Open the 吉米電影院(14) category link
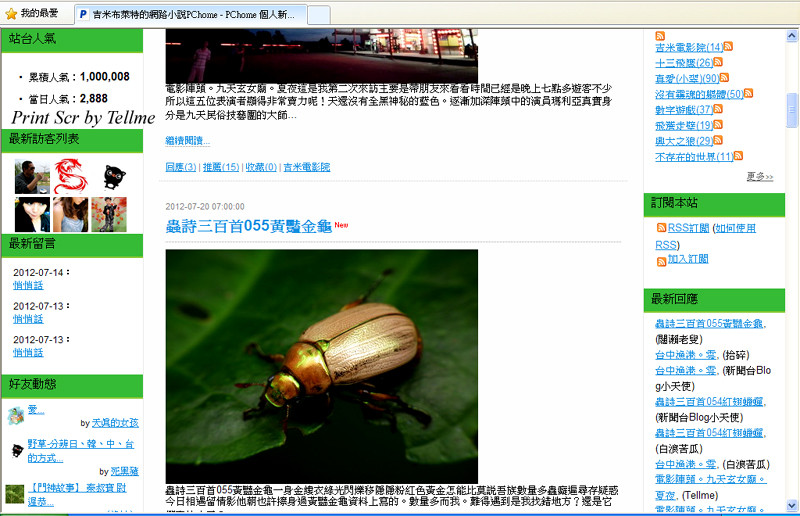 pos(689,47)
